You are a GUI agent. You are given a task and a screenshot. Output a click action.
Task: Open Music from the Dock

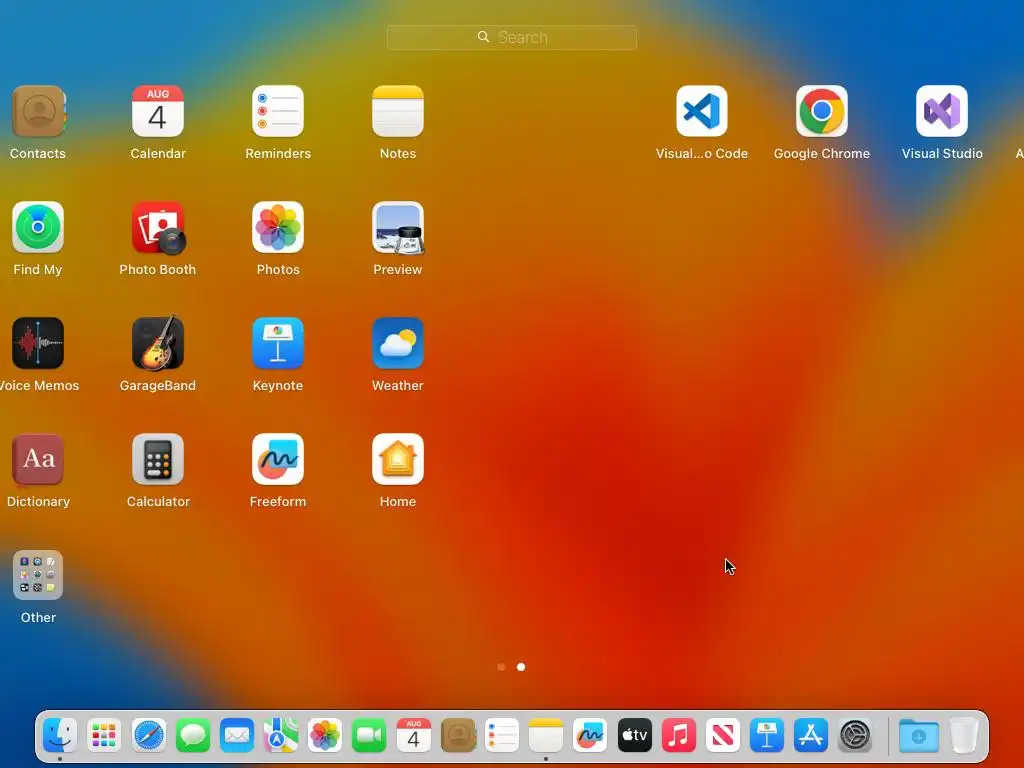[679, 736]
